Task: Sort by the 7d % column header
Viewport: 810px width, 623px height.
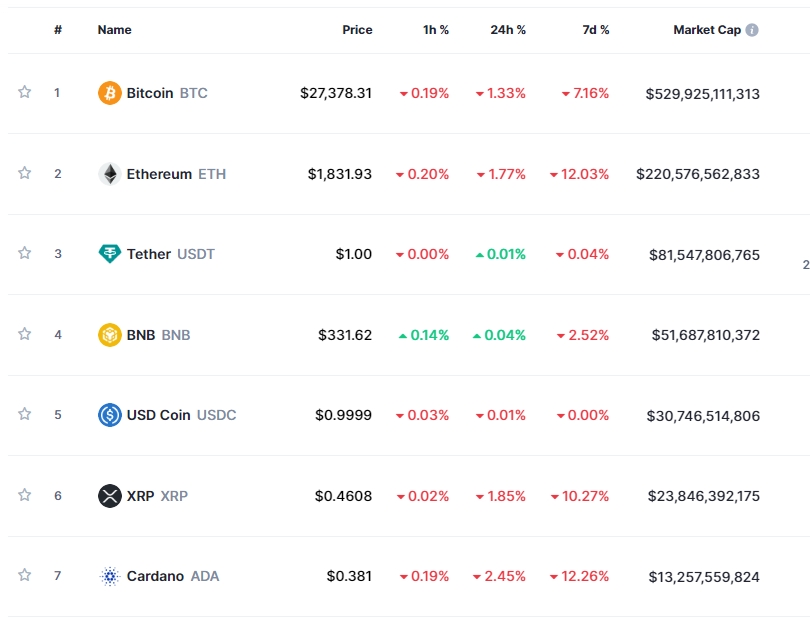Action: [x=596, y=30]
